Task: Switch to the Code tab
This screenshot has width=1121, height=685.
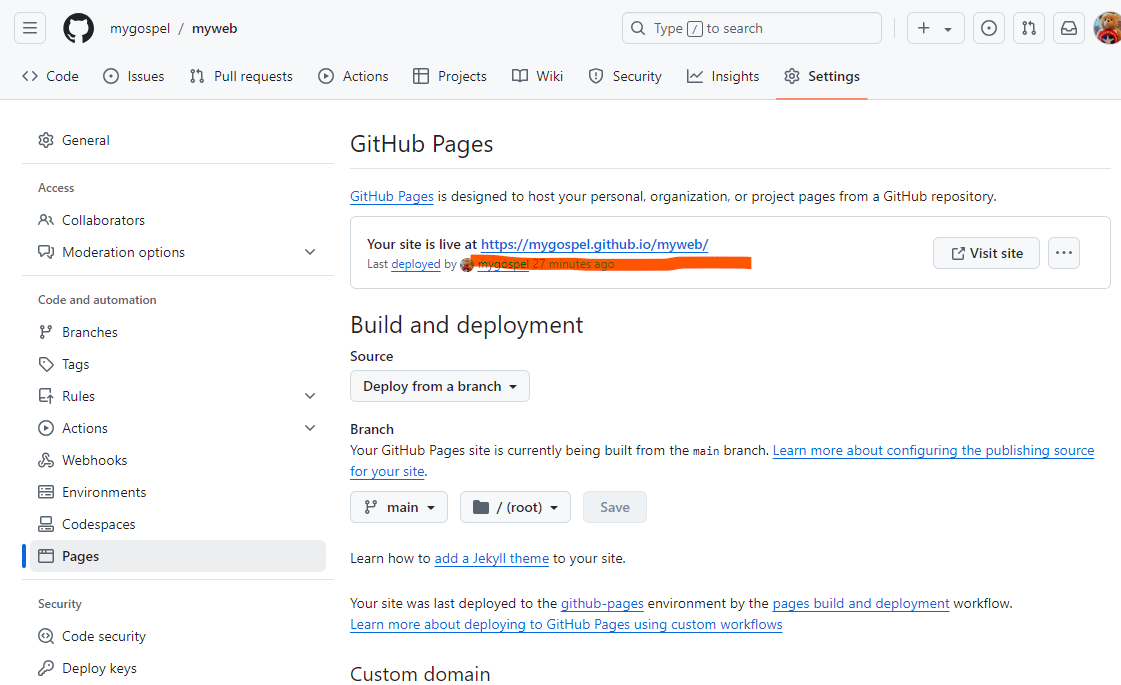Action: click(50, 76)
